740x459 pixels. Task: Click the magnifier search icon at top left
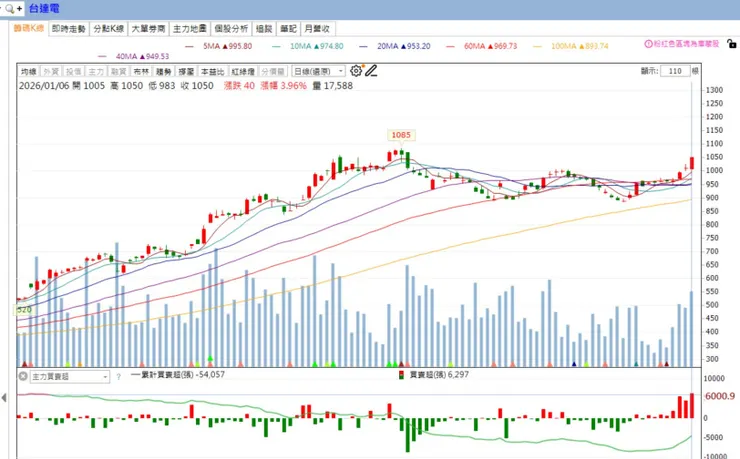tap(9, 8)
